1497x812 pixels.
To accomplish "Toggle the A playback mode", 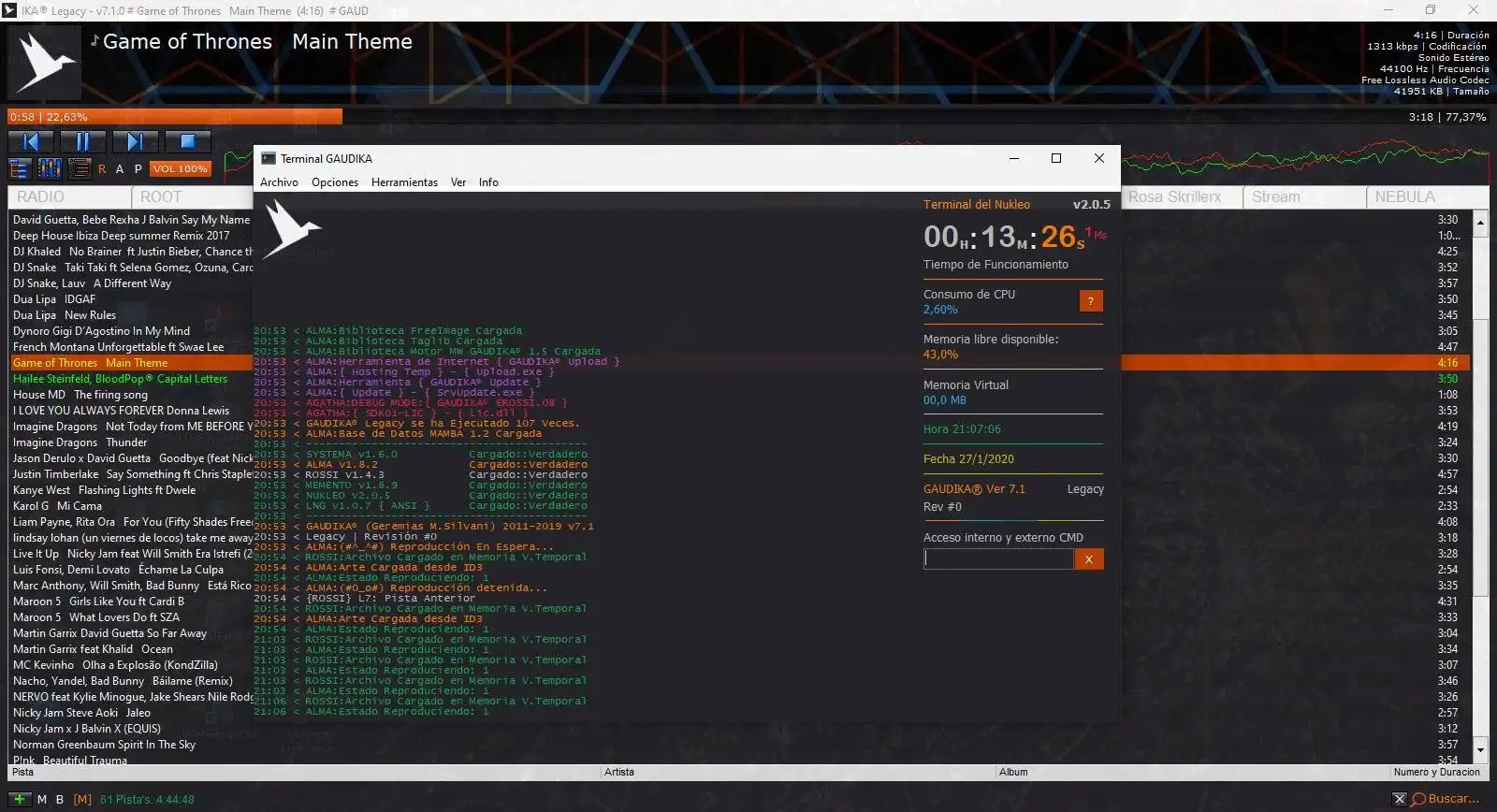I will (x=120, y=169).
